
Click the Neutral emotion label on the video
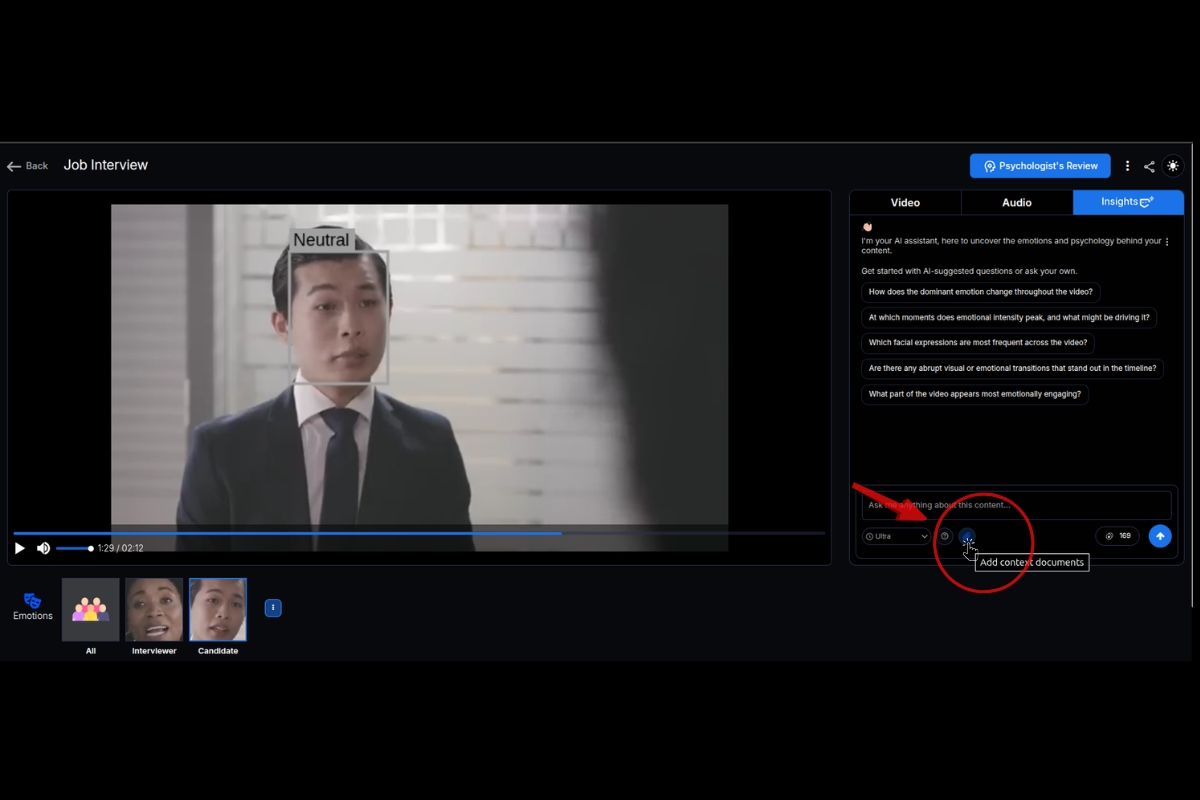(x=321, y=240)
